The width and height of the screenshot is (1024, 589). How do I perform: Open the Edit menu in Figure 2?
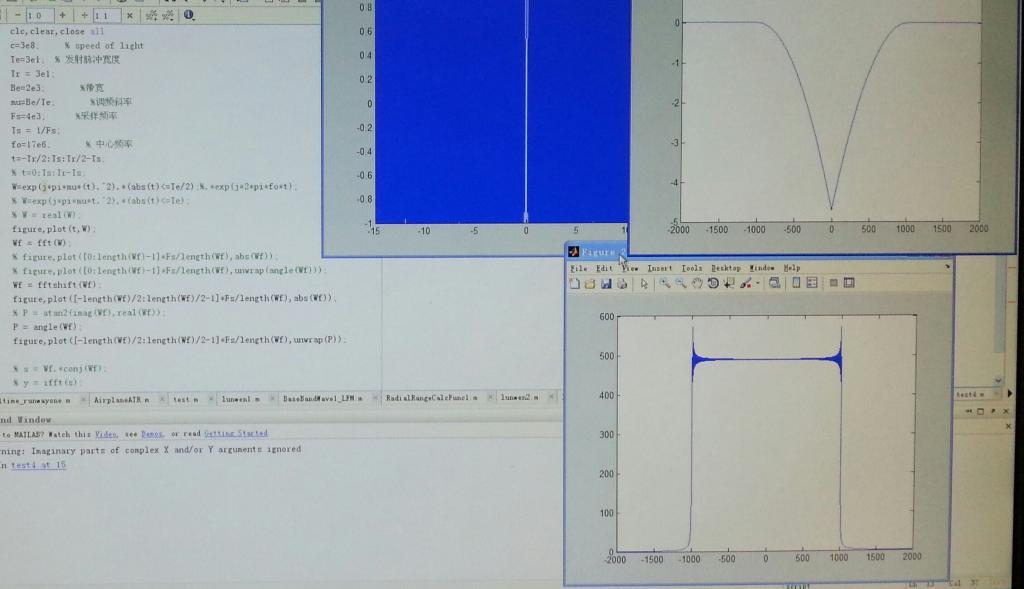604,268
